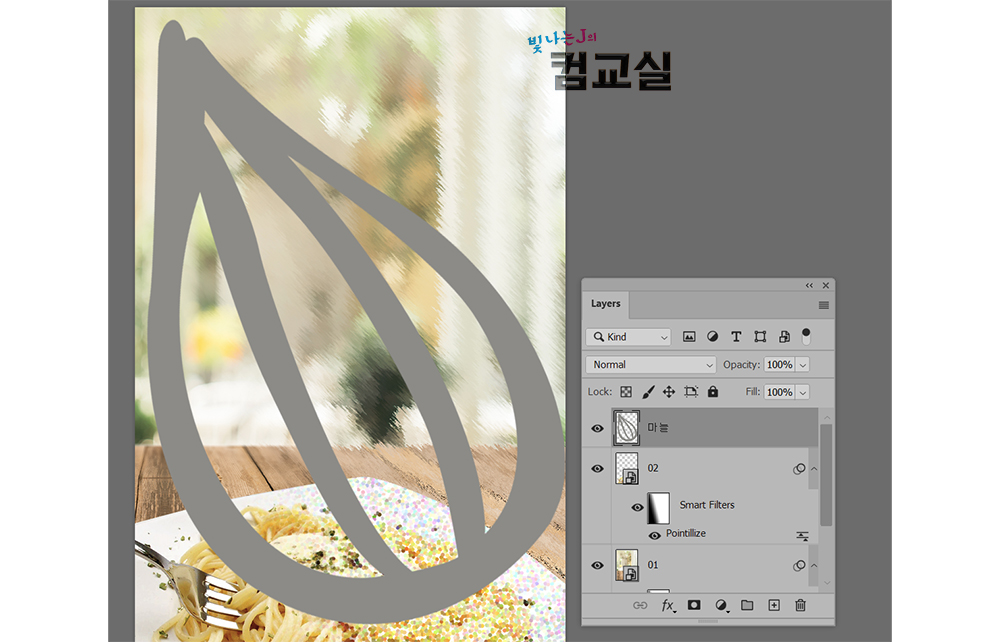Toggle Pointillize filter visibility
This screenshot has height=642, width=1000.
654,536
